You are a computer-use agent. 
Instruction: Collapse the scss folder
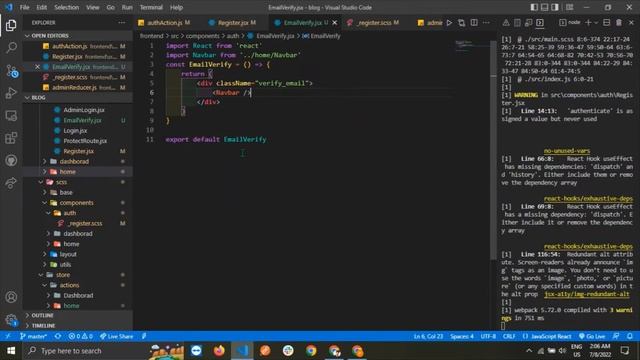click(x=78, y=182)
